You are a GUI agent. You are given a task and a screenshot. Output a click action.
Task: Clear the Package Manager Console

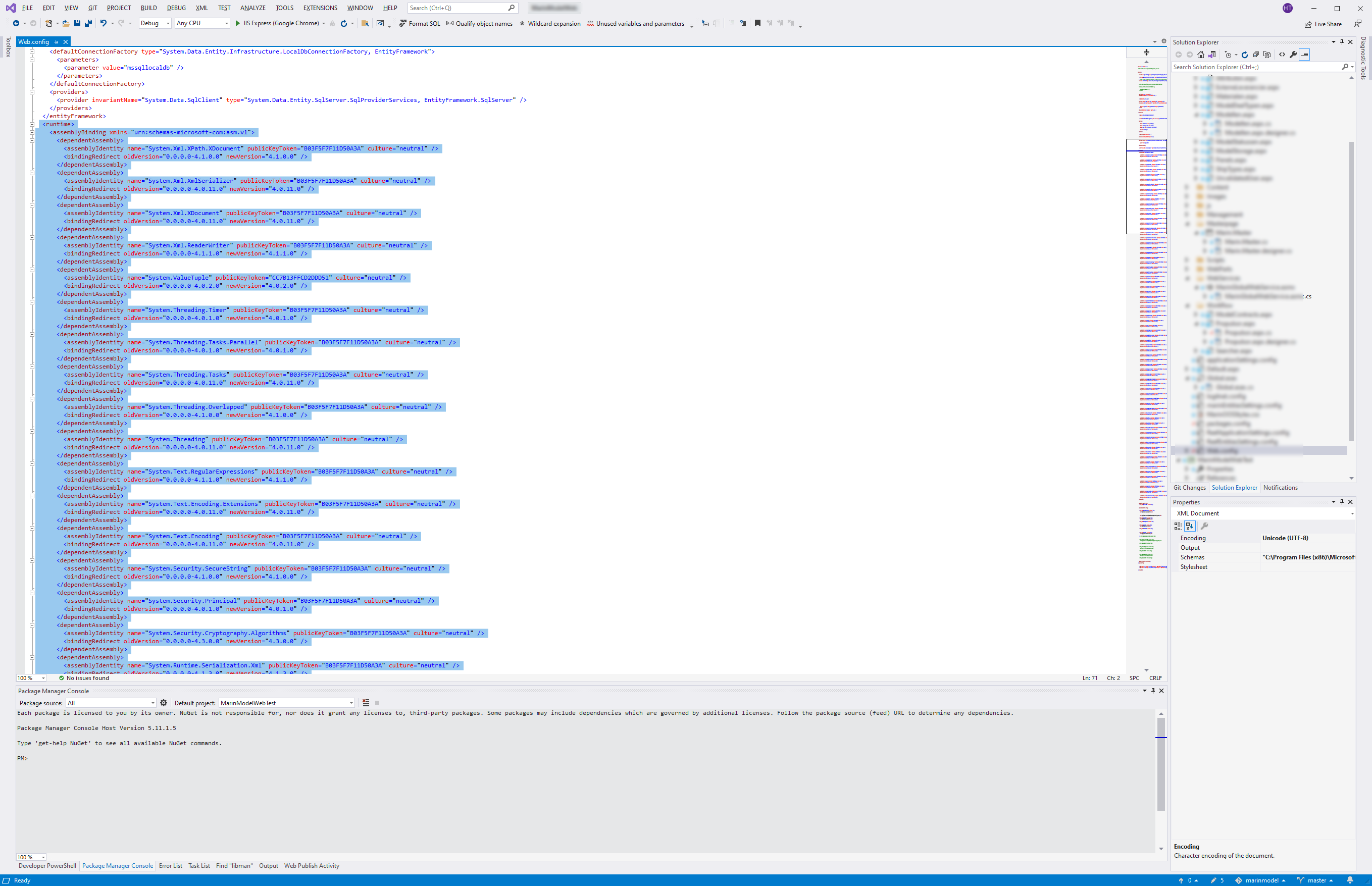366,703
